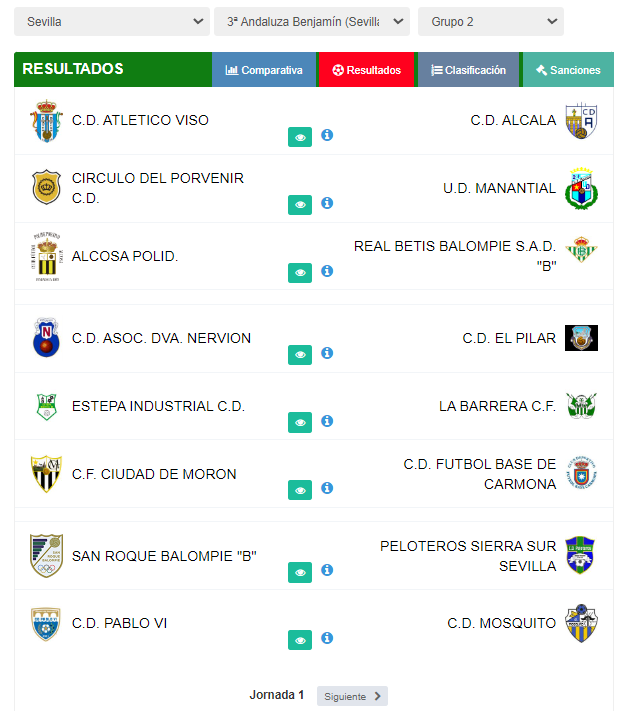
Task: Switch to the Clasificación tab
Action: (468, 70)
